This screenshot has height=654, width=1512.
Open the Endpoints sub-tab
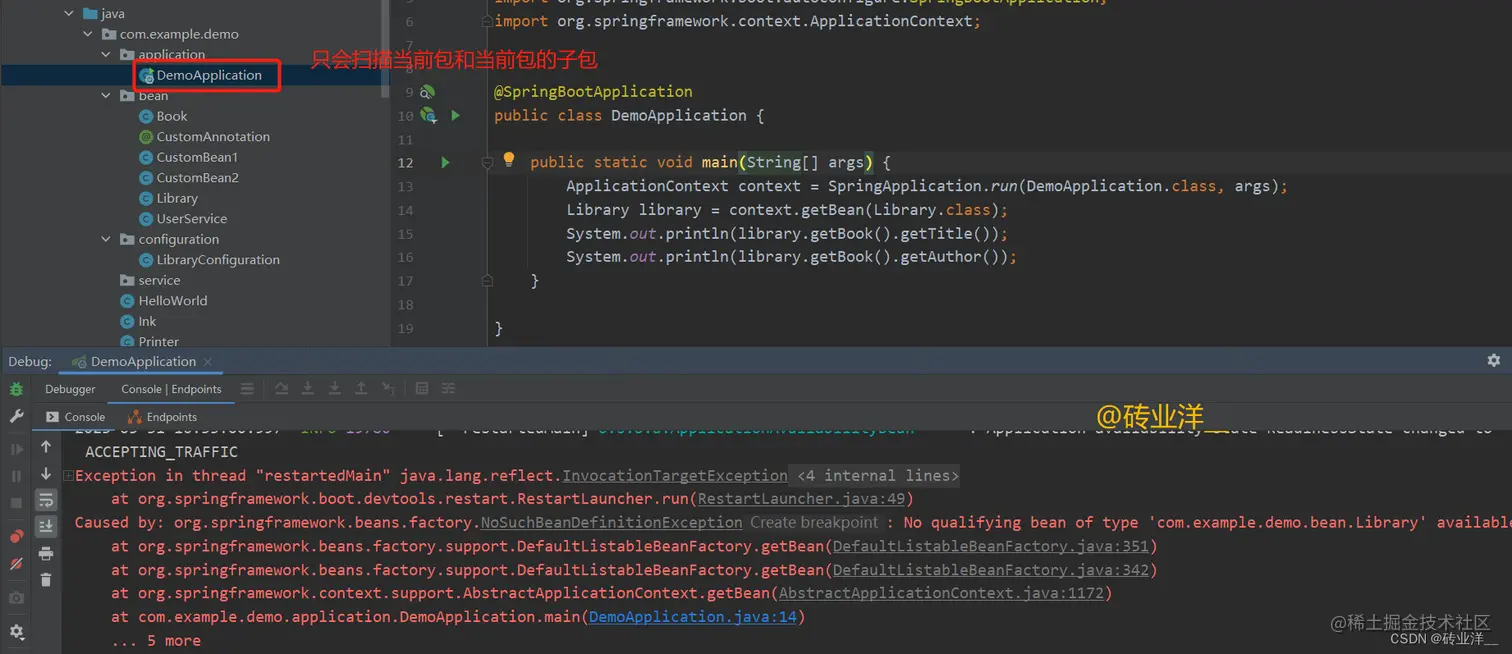click(x=162, y=417)
